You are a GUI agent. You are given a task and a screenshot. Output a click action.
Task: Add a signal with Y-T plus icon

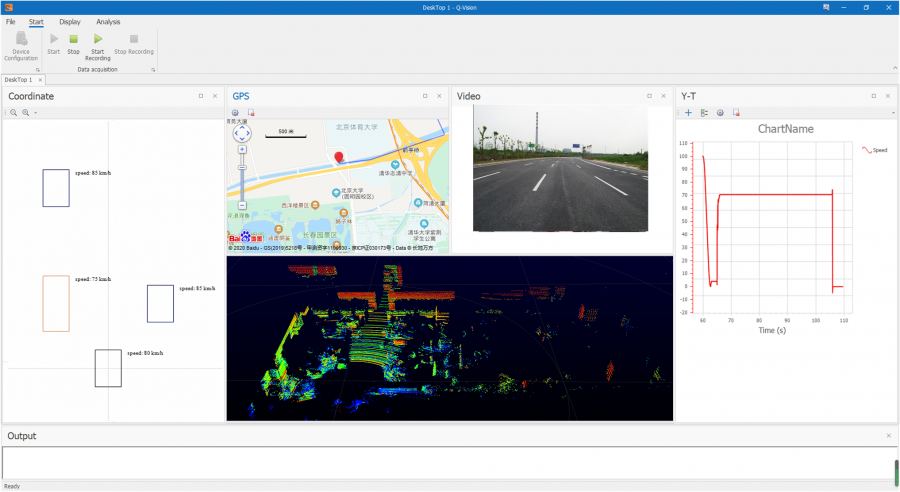(x=688, y=113)
